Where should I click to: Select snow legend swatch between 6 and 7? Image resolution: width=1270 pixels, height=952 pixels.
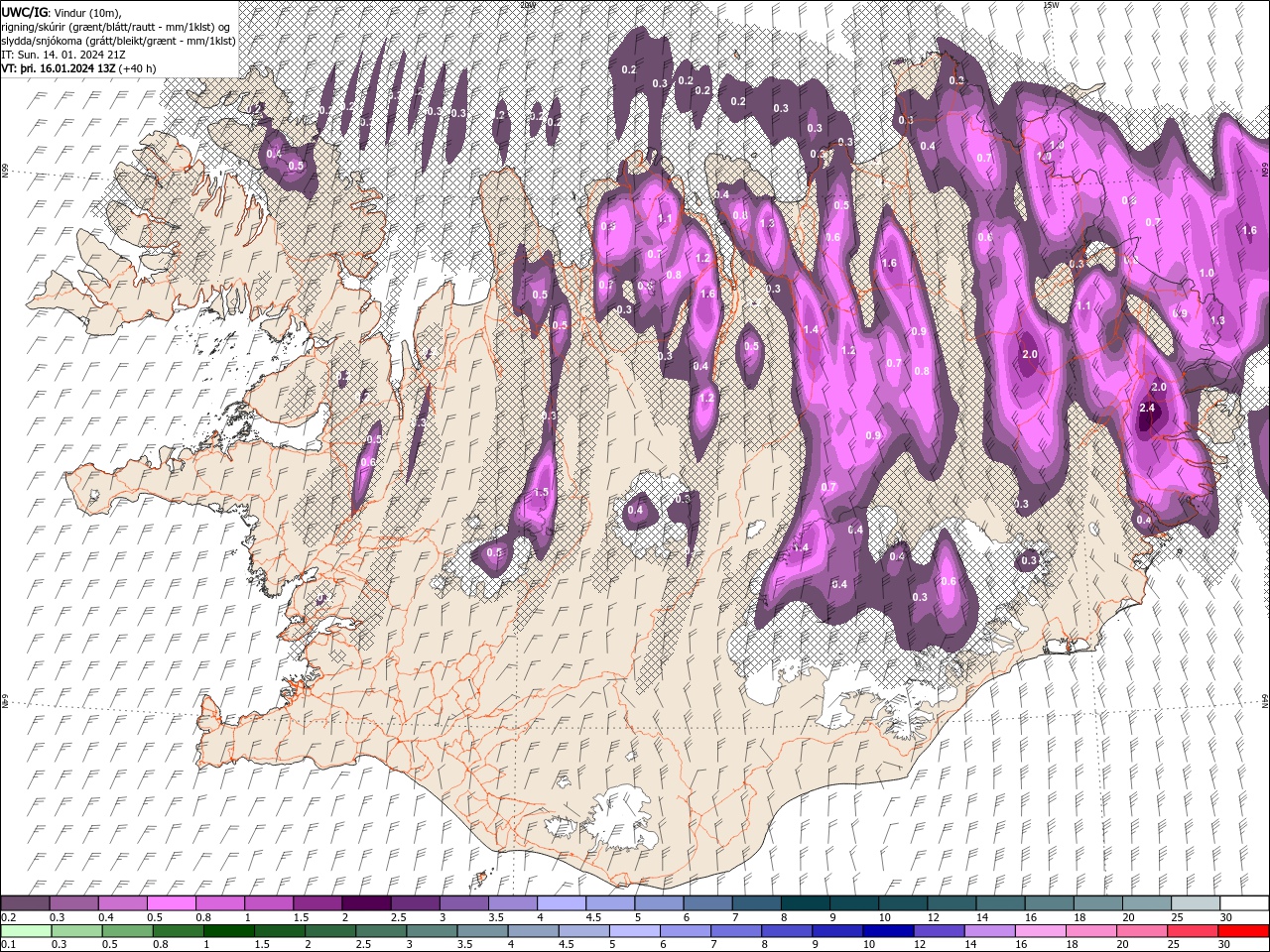click(706, 903)
